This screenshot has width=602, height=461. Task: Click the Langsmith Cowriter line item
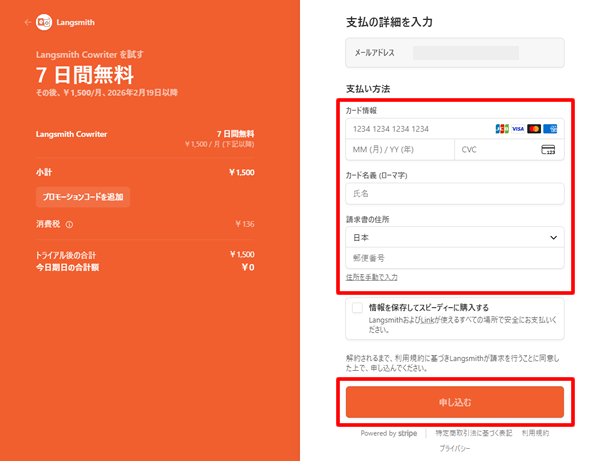71,134
